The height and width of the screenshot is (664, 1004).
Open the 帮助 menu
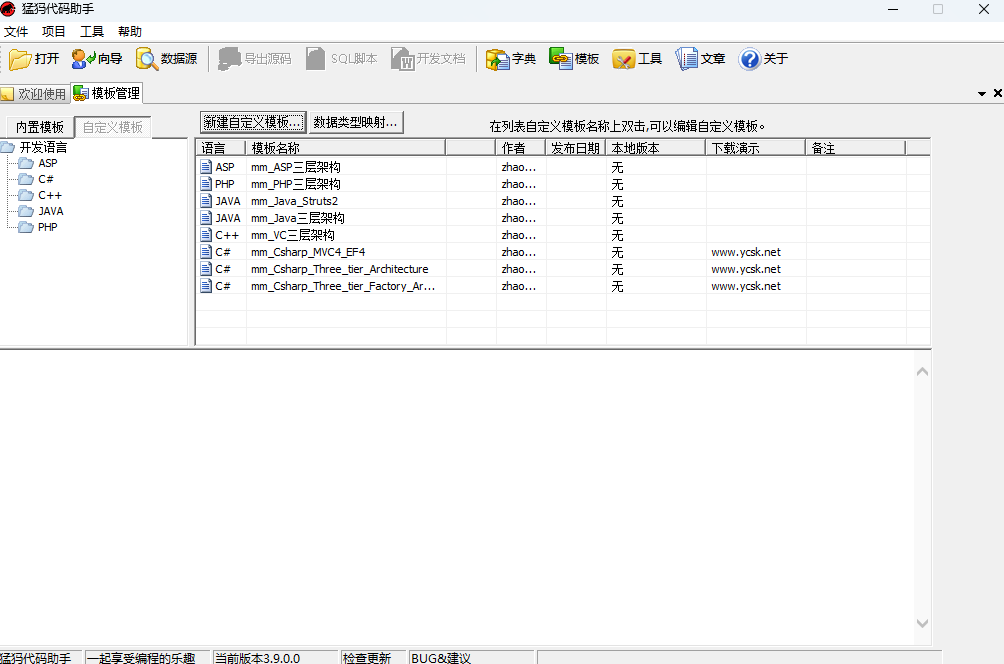point(130,32)
